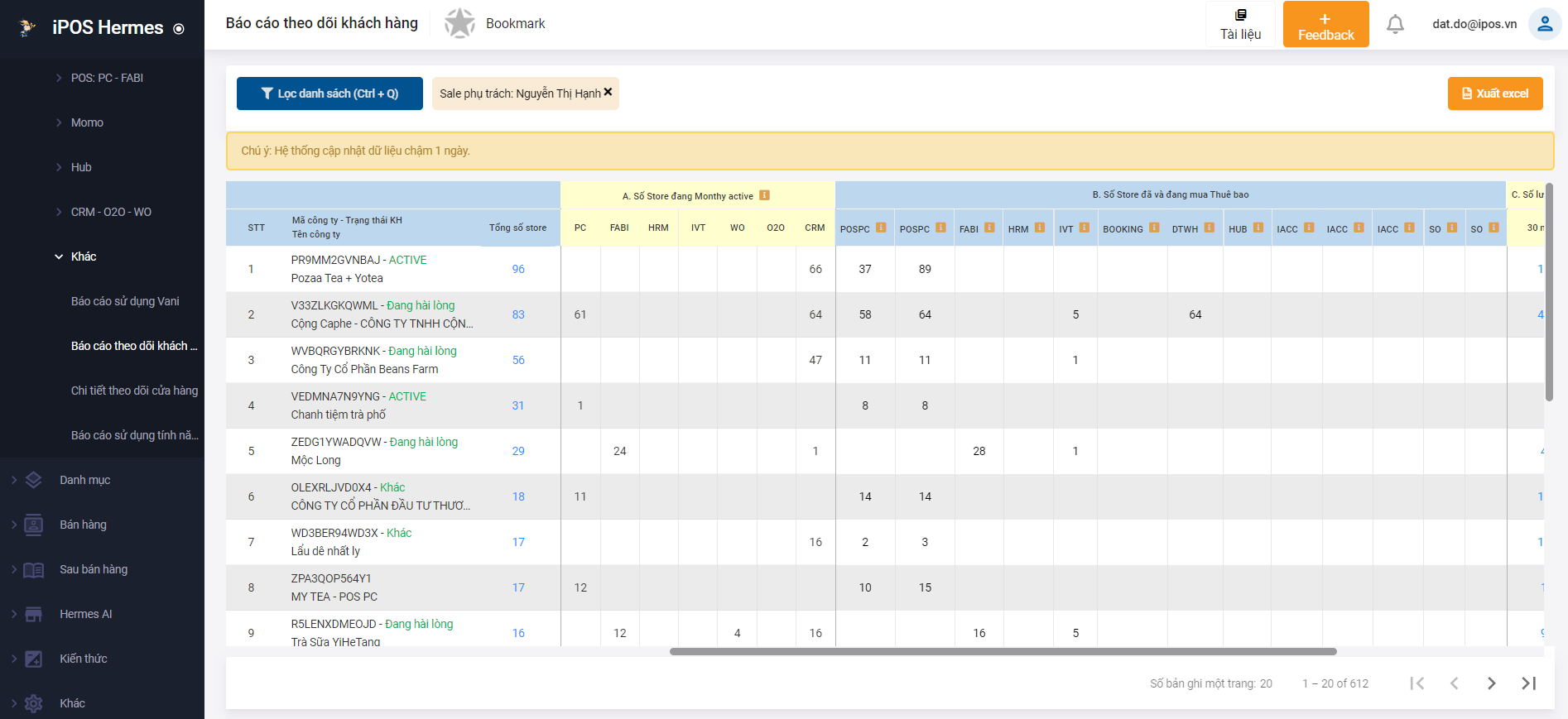The height and width of the screenshot is (719, 1568).
Task: Toggle the sidebar pin radio icon
Action: pyautogui.click(x=179, y=29)
